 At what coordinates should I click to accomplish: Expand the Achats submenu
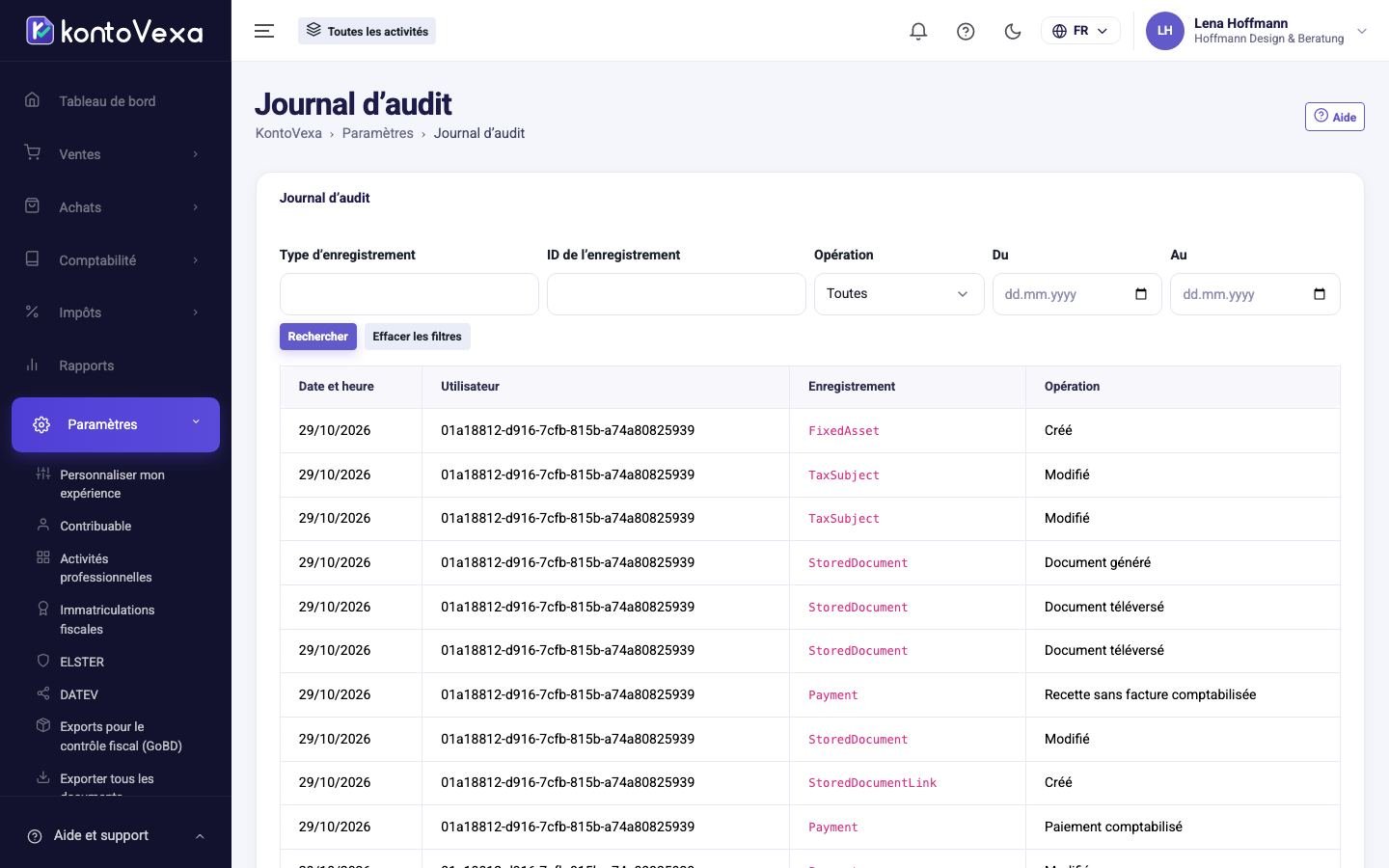pos(196,207)
